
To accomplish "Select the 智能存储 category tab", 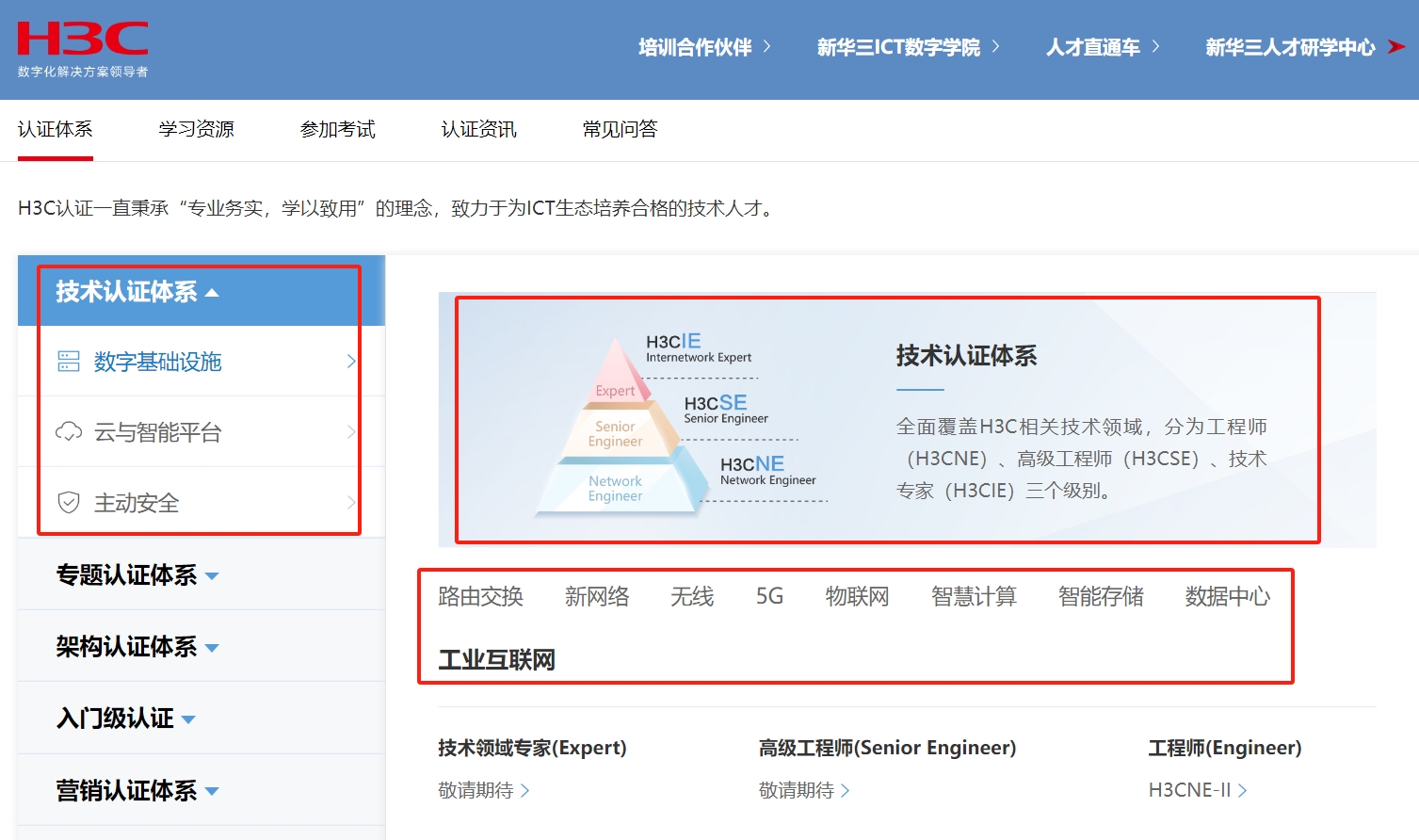I will click(1101, 596).
